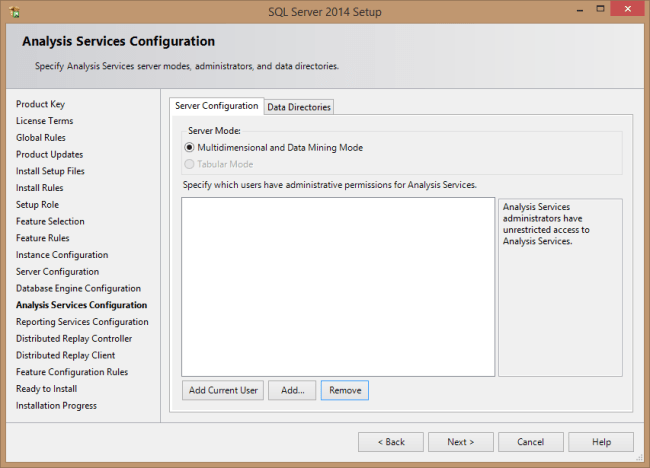Viewport: 650px width, 468px height.
Task: Select Reporting Services Configuration step
Action: point(82,322)
